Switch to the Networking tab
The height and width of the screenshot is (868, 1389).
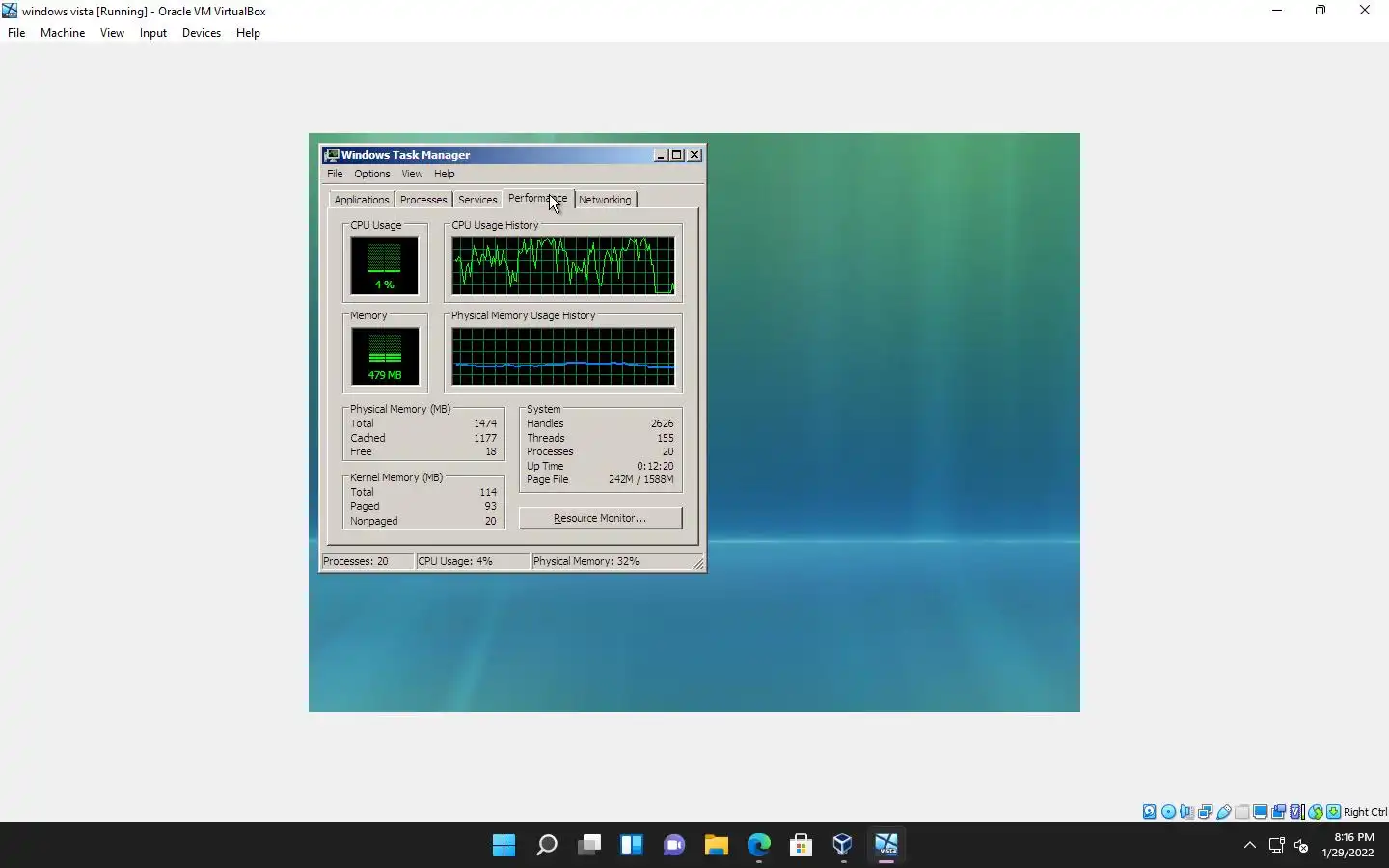click(x=605, y=200)
